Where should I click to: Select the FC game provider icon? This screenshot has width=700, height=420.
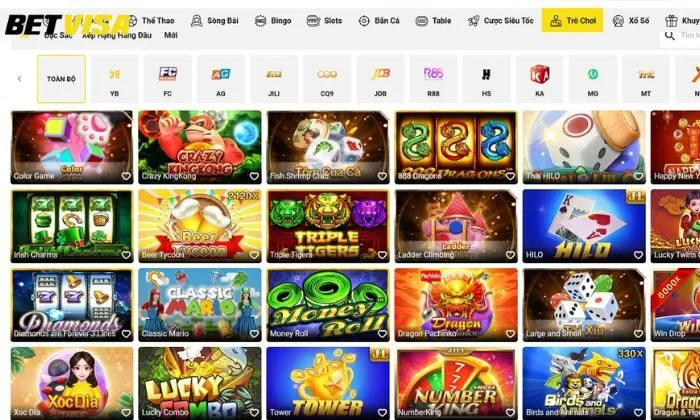[x=167, y=79]
